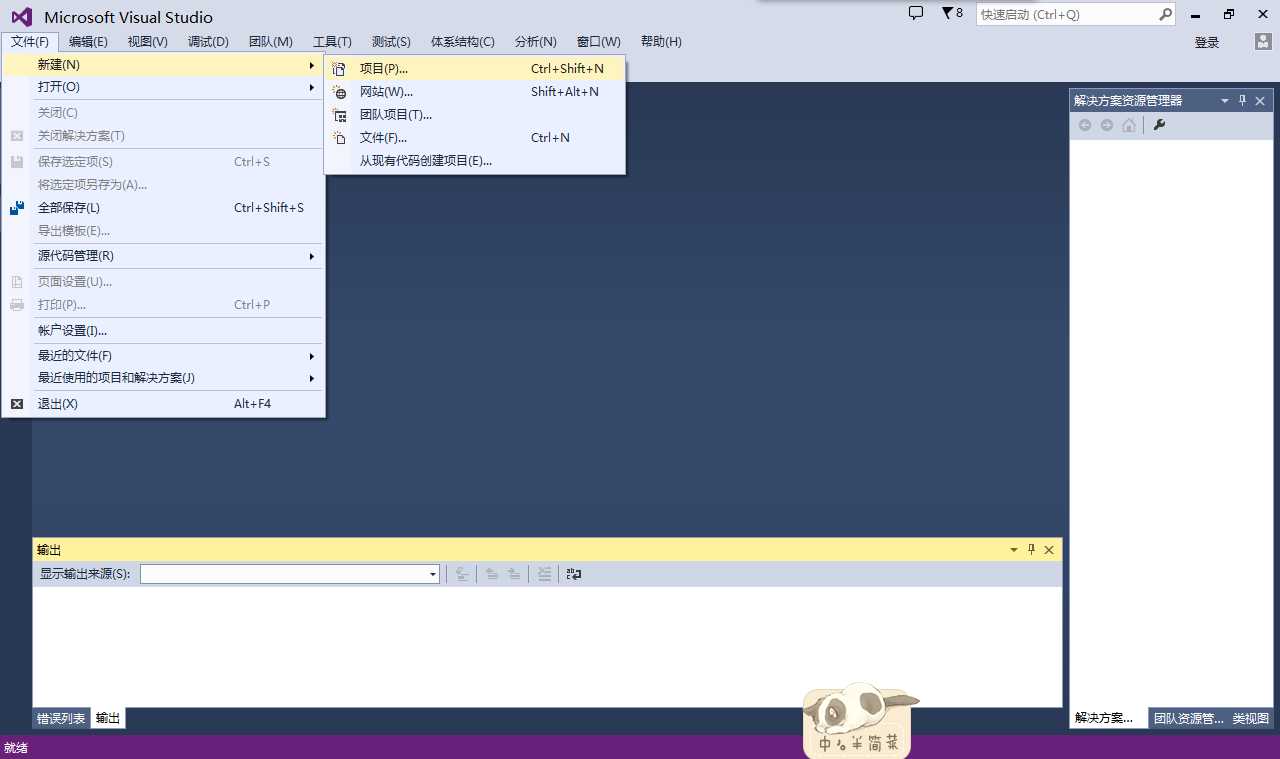Open the 工具(T) menu
Screen dimensions: 1280x759
pos(332,42)
